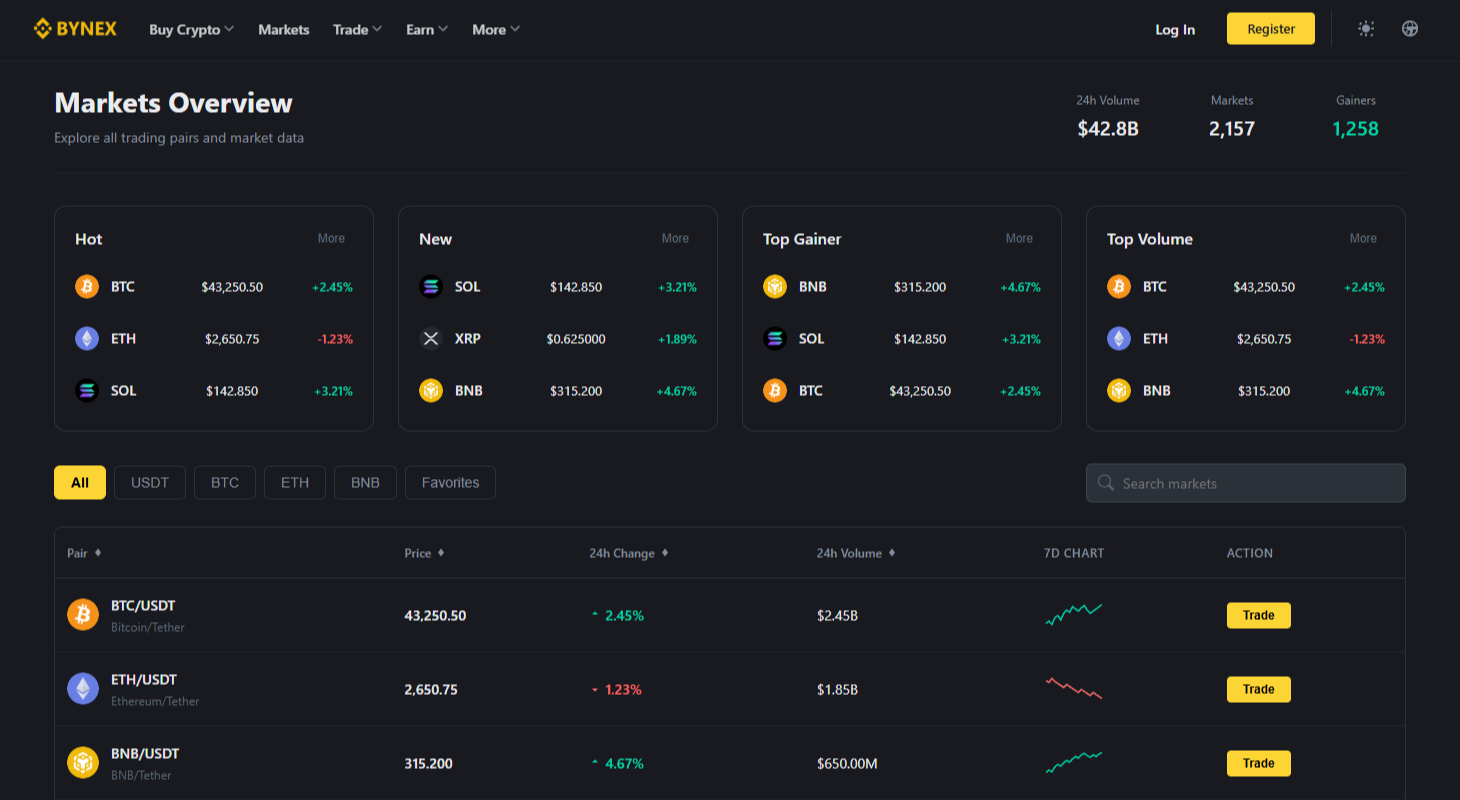The height and width of the screenshot is (800, 1460).
Task: Click the Bitcoin icon in Hot card
Action: click(x=87, y=287)
